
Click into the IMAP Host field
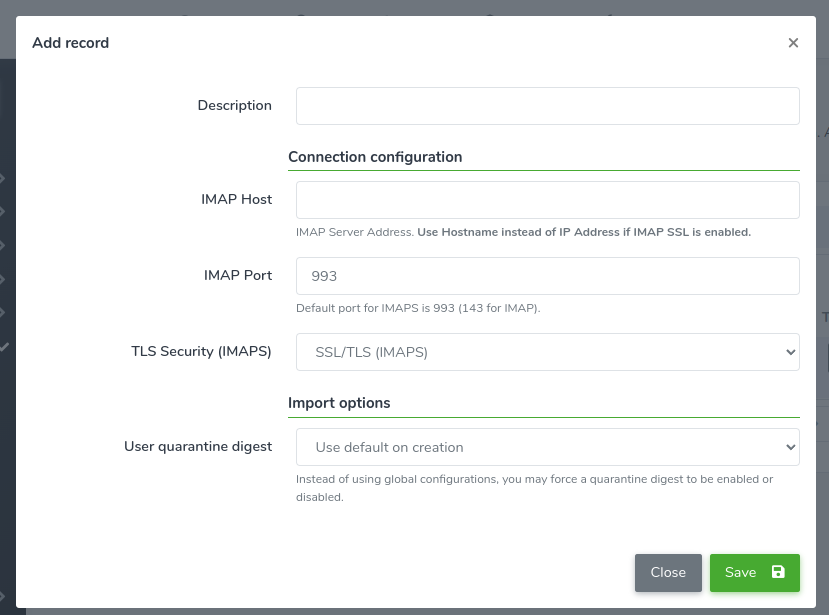click(547, 200)
